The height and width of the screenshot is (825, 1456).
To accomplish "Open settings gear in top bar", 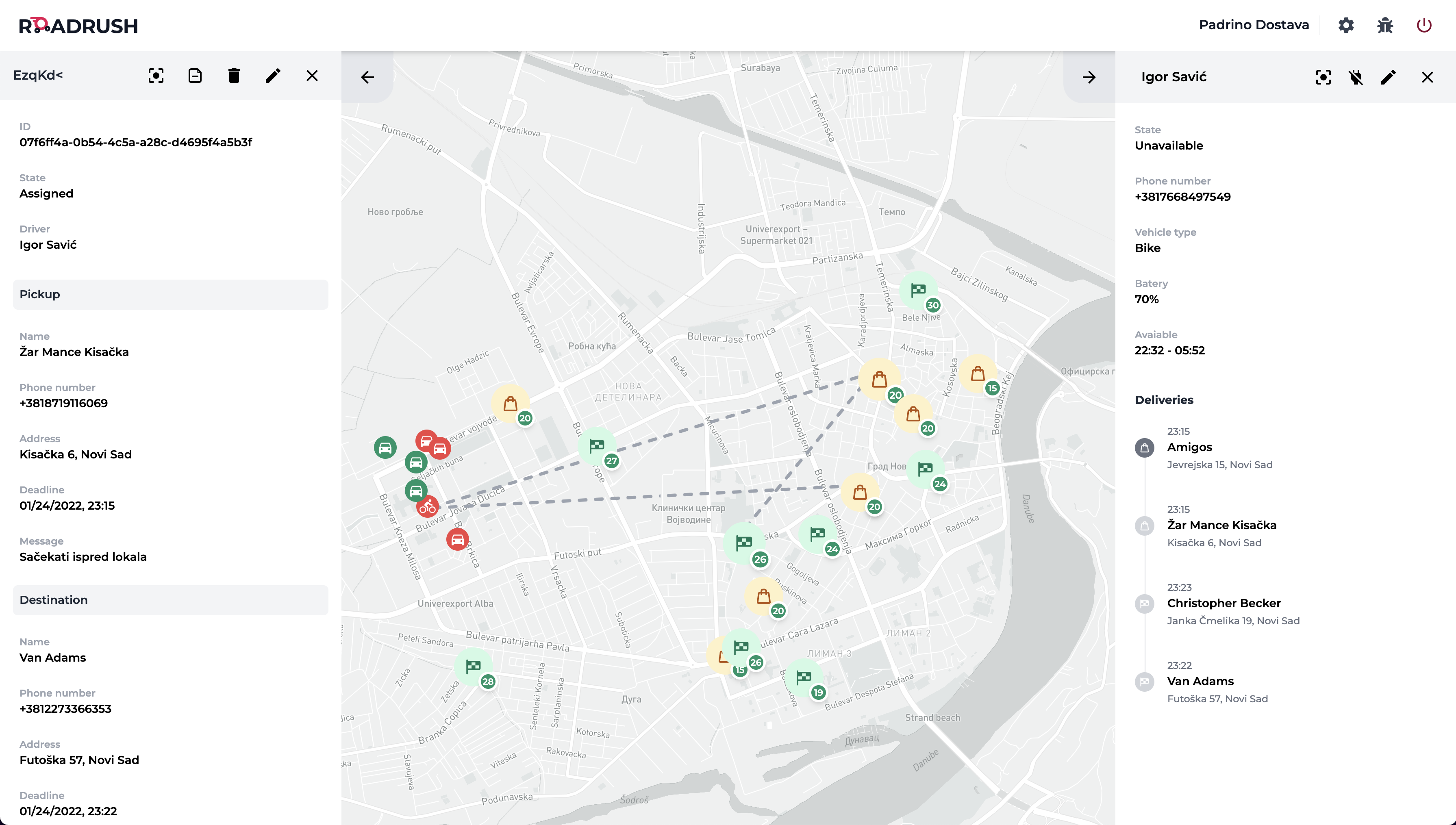I will (1346, 26).
